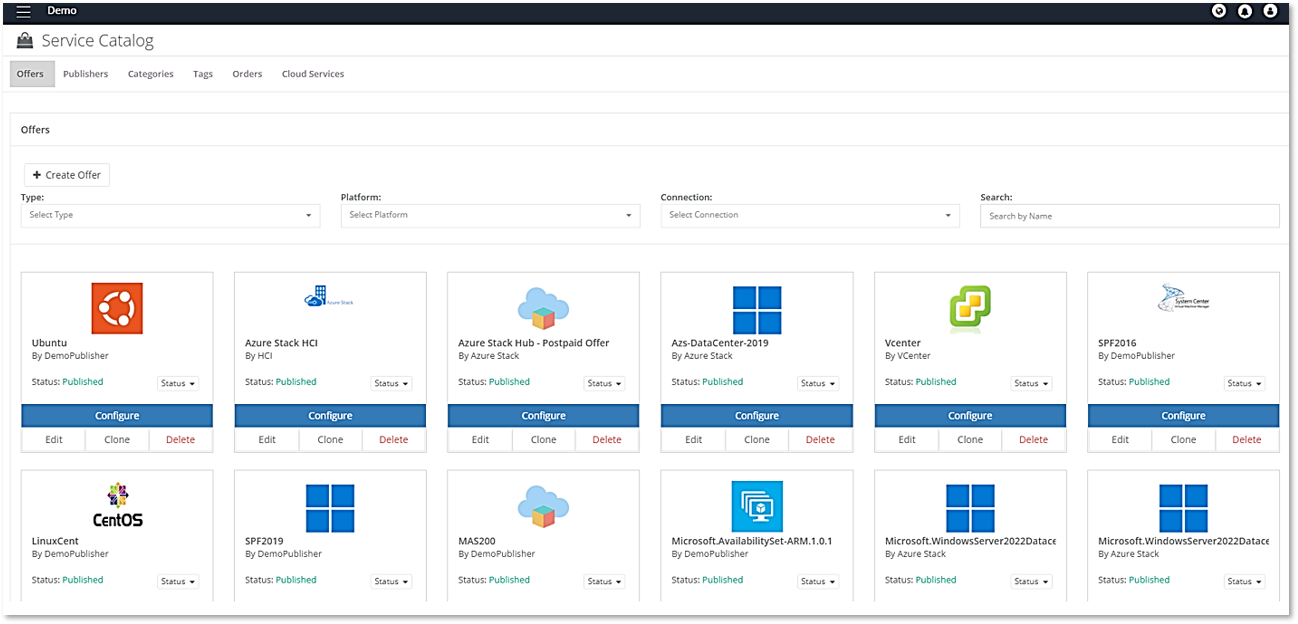This screenshot has height=624, width=1298.
Task: Expand the Type filter dropdown
Action: pyautogui.click(x=170, y=215)
